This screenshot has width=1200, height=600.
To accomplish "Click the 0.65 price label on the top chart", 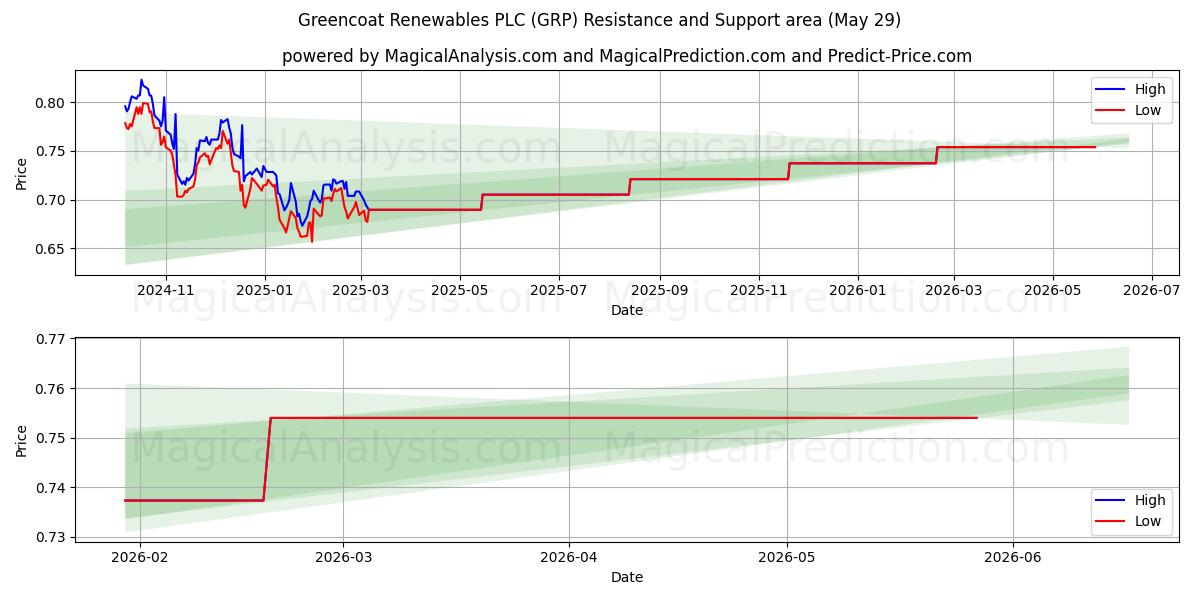I will tap(52, 249).
